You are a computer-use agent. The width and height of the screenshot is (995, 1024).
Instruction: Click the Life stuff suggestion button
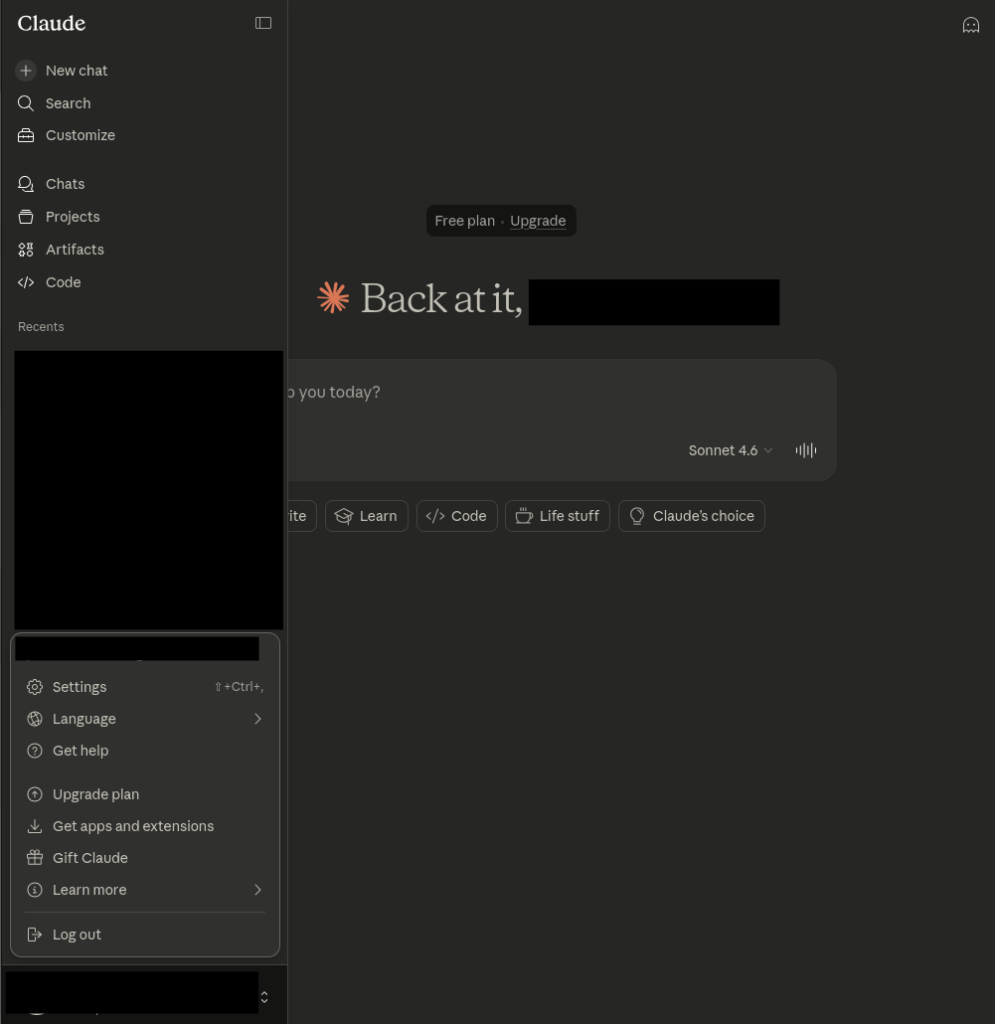(558, 517)
